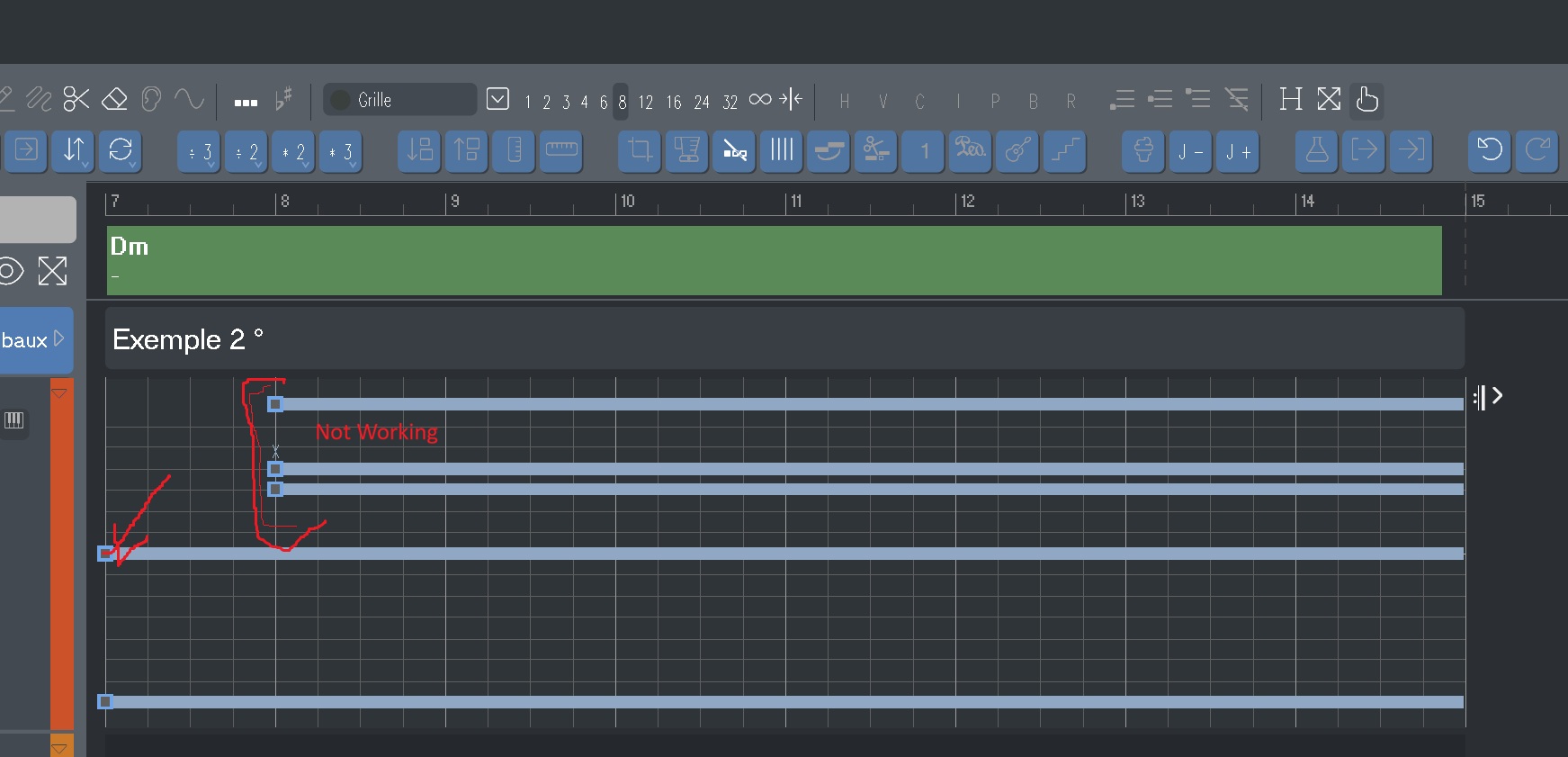Set grid resolution to 1
This screenshot has height=757, width=1568.
point(527,102)
